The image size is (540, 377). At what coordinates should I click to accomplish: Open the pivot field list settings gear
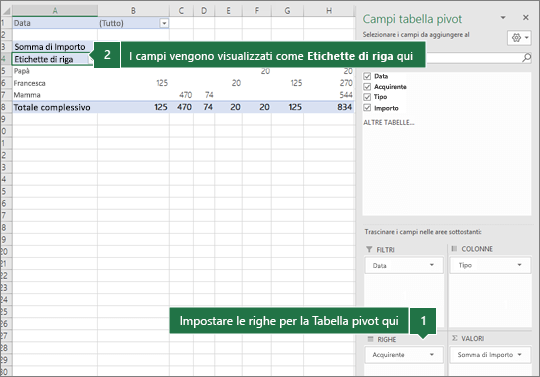[x=519, y=38]
